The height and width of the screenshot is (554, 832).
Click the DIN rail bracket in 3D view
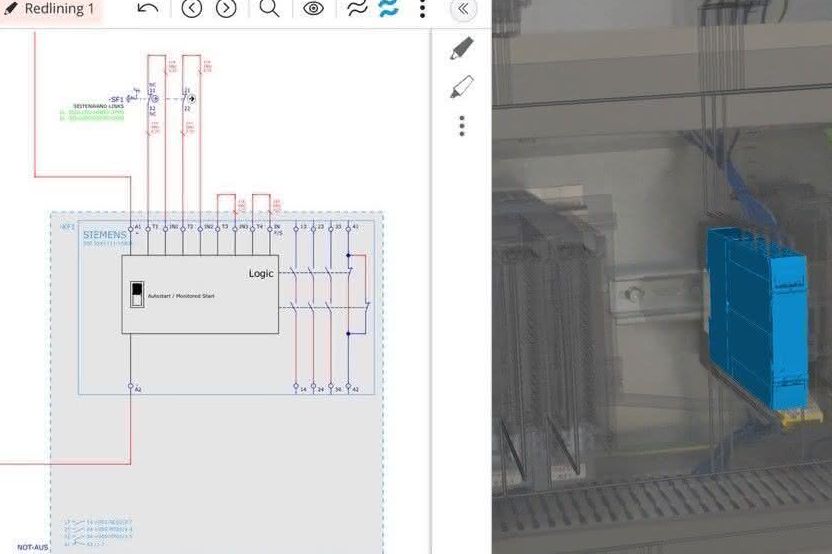(x=656, y=296)
